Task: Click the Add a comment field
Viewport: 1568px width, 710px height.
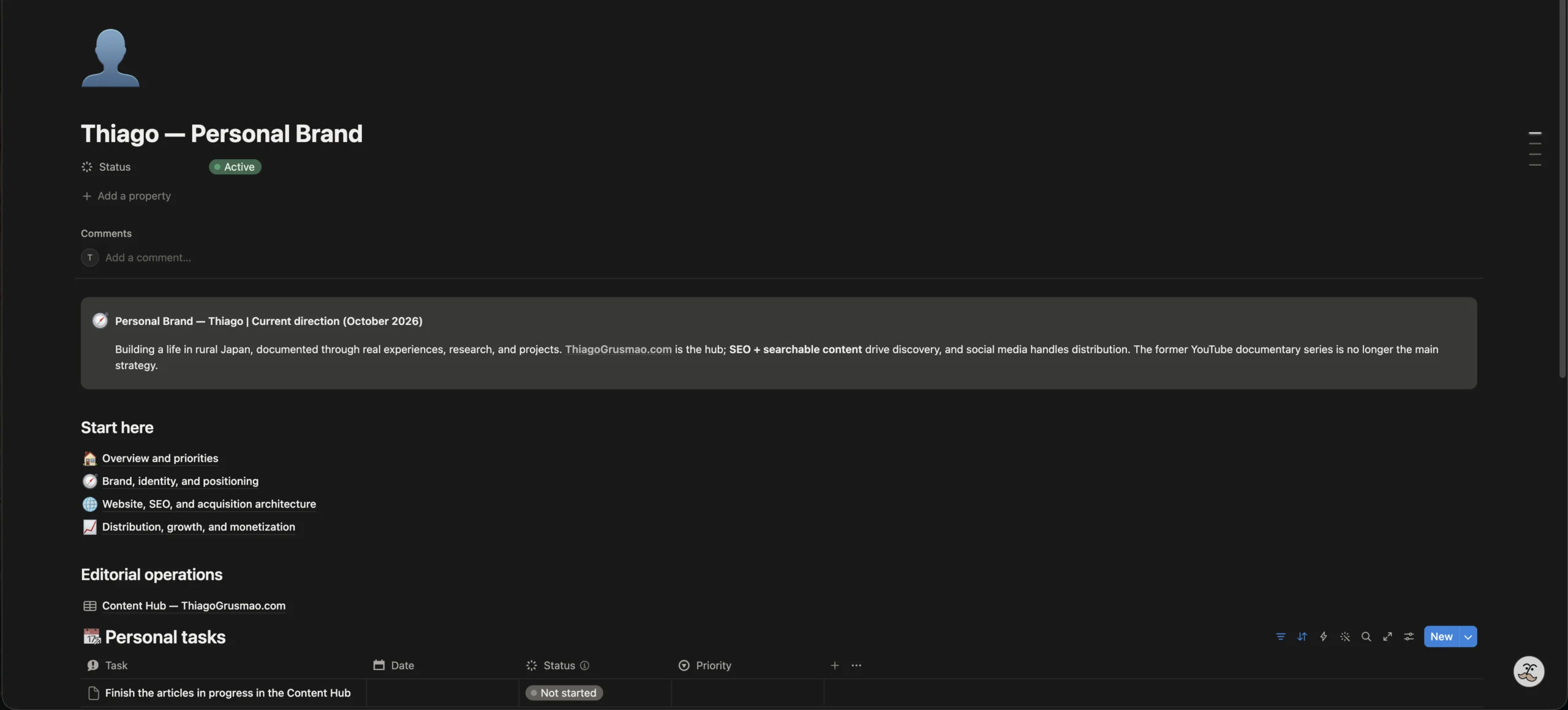Action: pyautogui.click(x=148, y=258)
